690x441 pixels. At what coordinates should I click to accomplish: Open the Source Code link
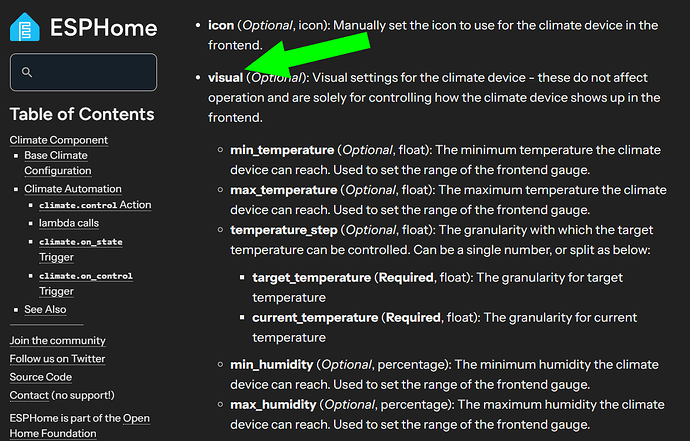pyautogui.click(x=40, y=377)
